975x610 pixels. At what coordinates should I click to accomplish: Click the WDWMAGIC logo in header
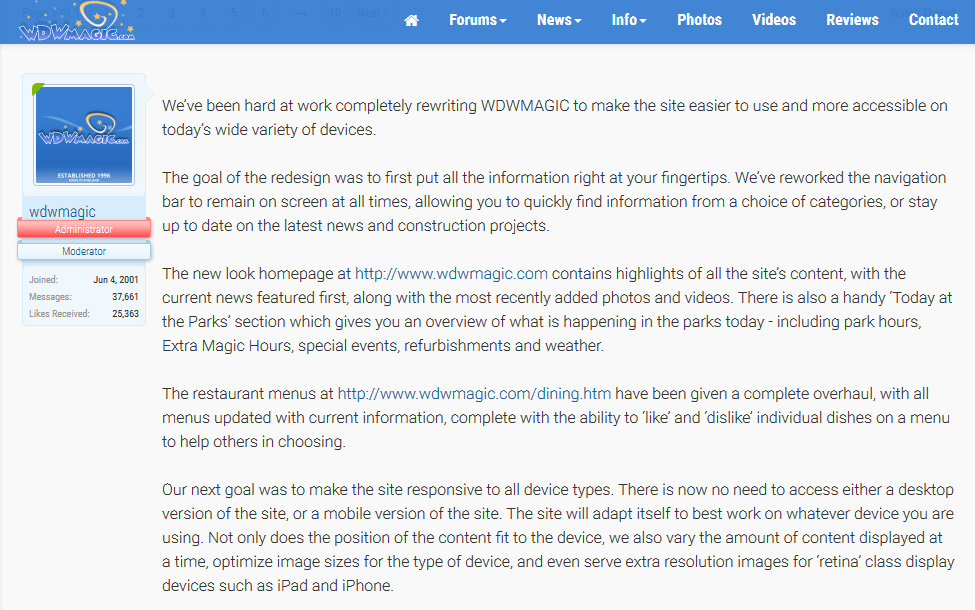[x=77, y=21]
